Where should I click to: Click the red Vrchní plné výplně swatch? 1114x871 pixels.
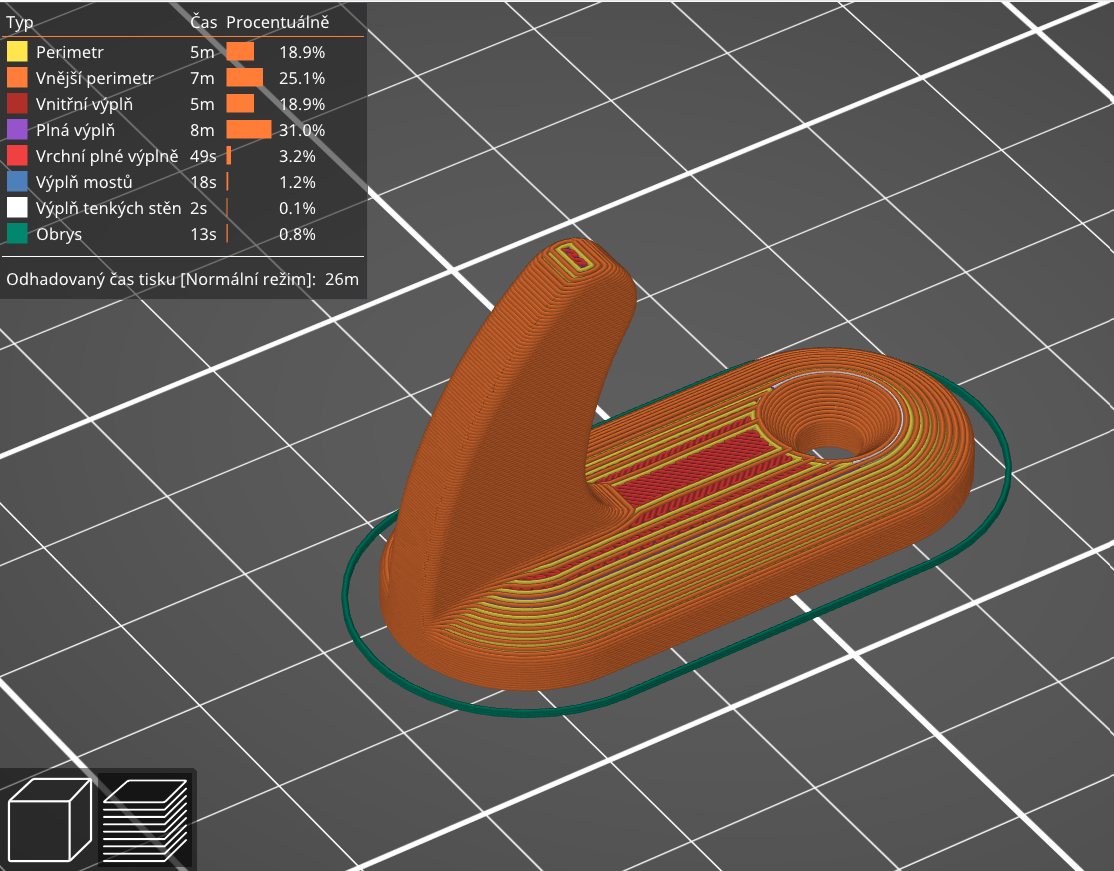click(x=17, y=156)
